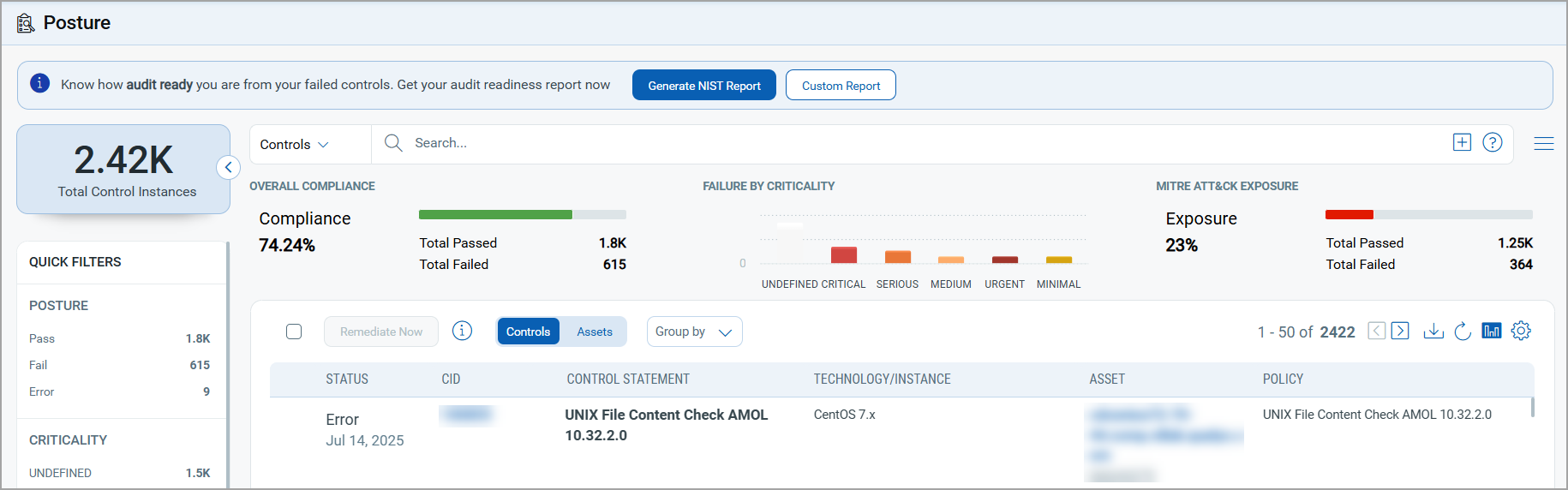Open the Controls search scope dropdown
1568x490 pixels.
(x=294, y=144)
